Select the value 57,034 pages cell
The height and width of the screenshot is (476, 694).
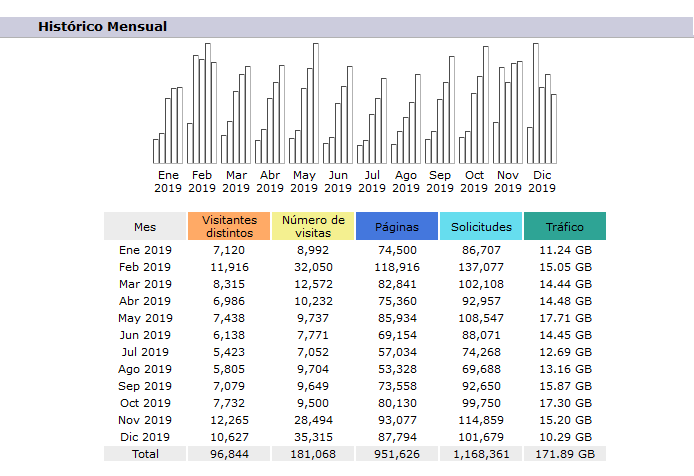397,352
